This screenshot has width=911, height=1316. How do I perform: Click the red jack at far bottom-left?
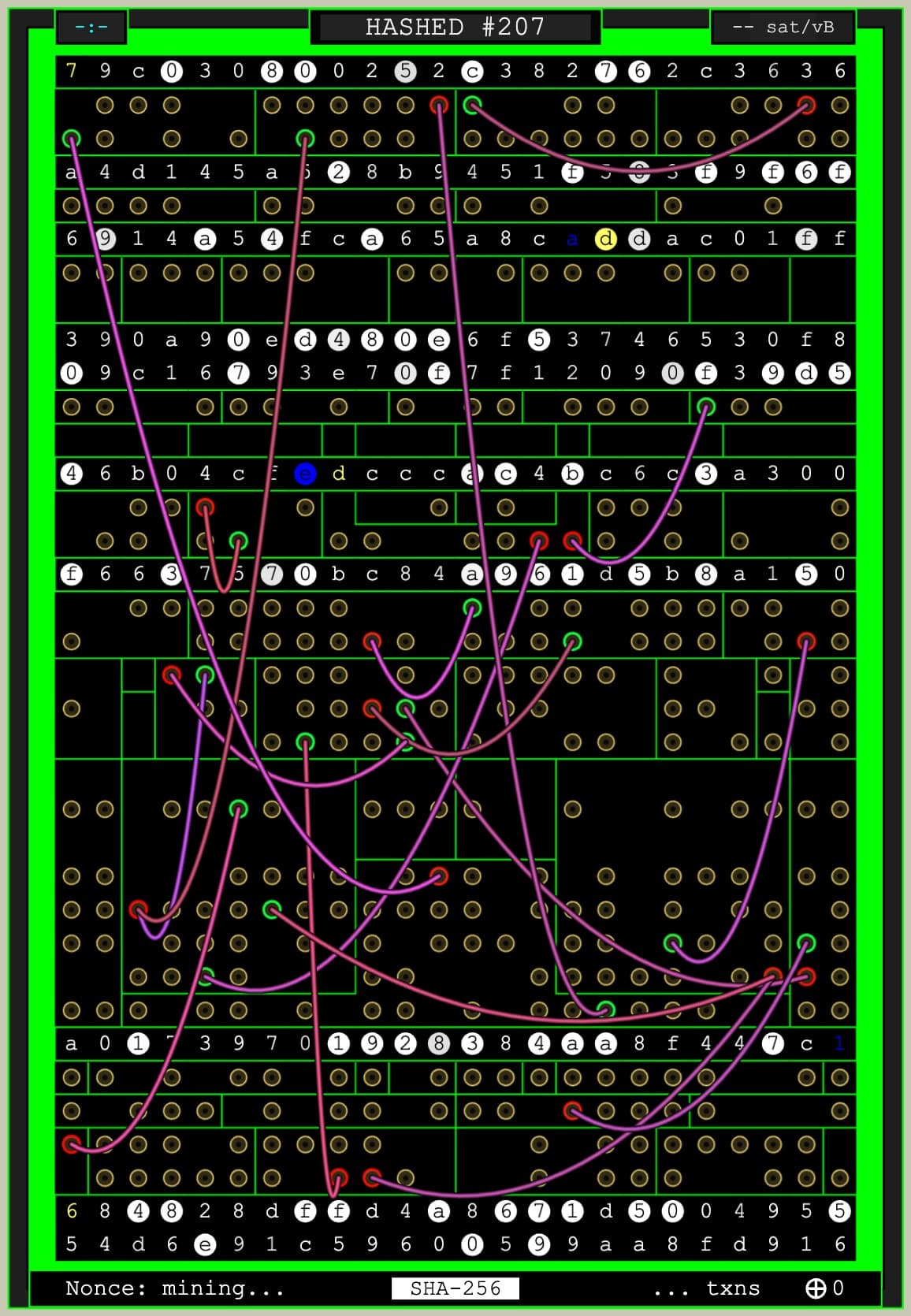click(x=72, y=1143)
